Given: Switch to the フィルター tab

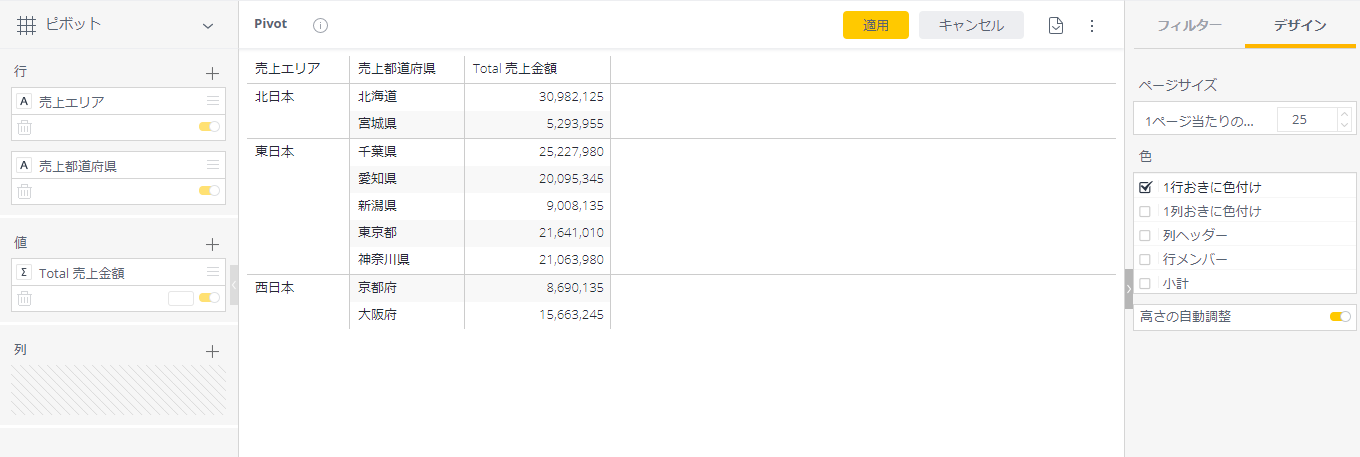Looking at the screenshot, I should pos(1189,25).
